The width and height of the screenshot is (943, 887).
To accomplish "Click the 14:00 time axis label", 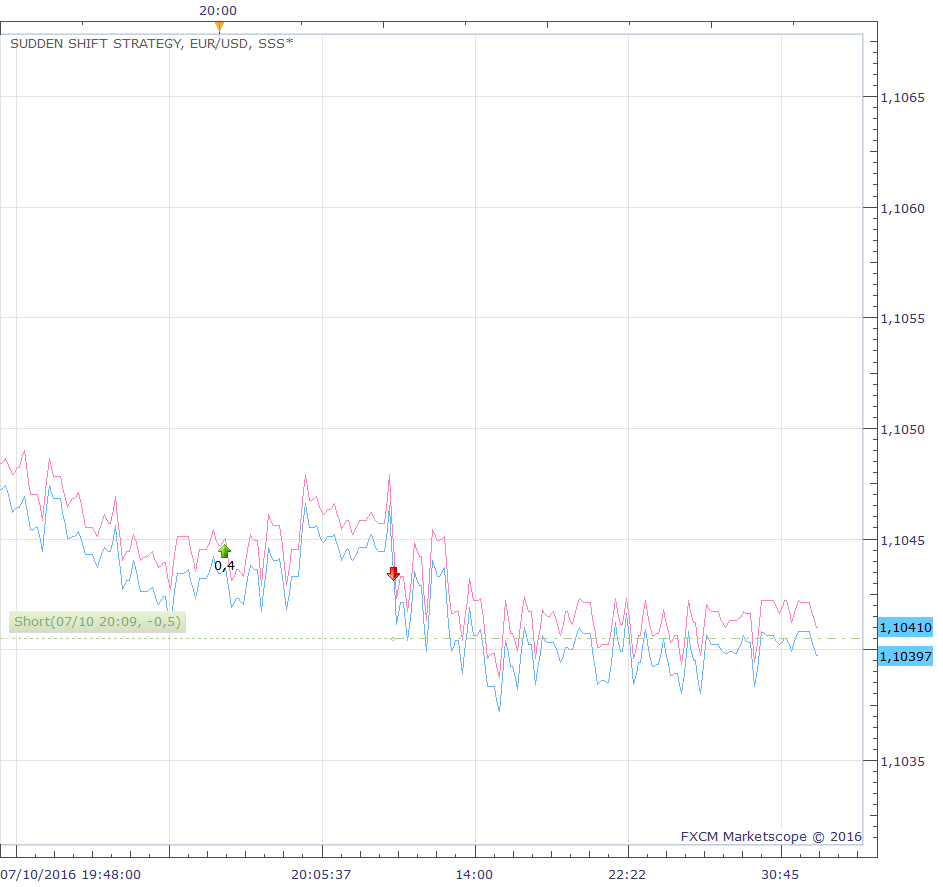I will (474, 874).
